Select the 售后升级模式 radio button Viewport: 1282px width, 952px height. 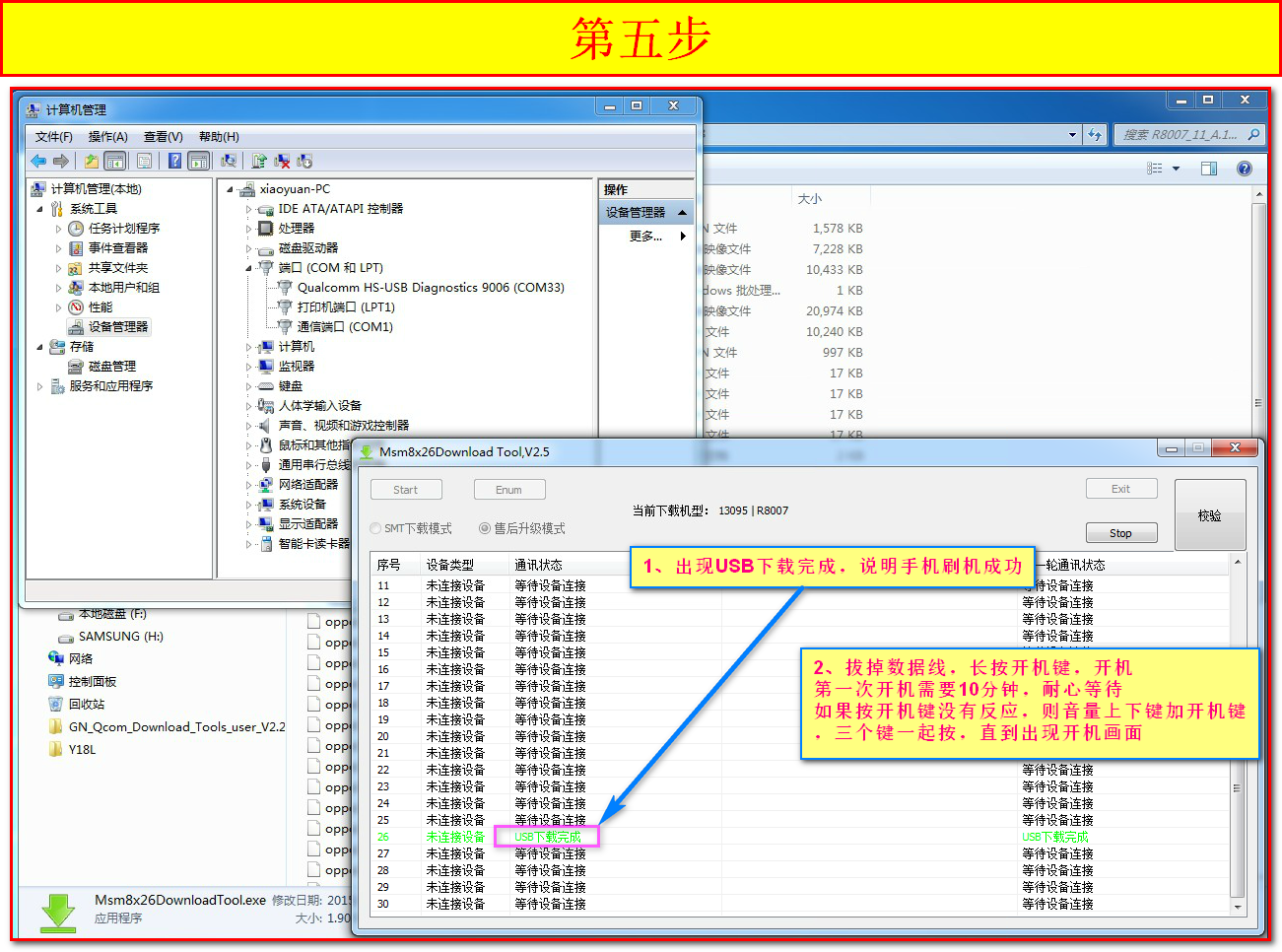[485, 529]
